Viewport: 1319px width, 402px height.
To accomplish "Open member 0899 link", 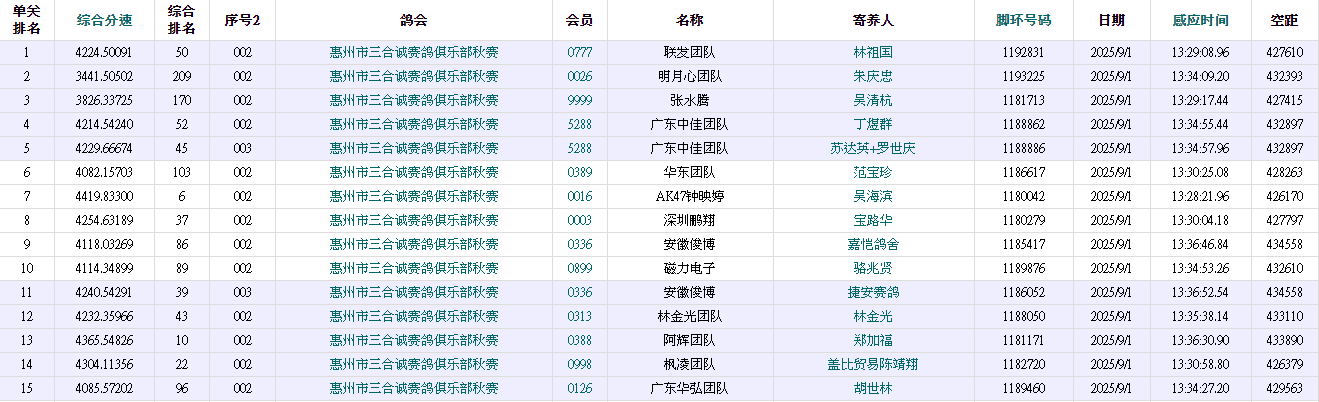I will [x=579, y=268].
